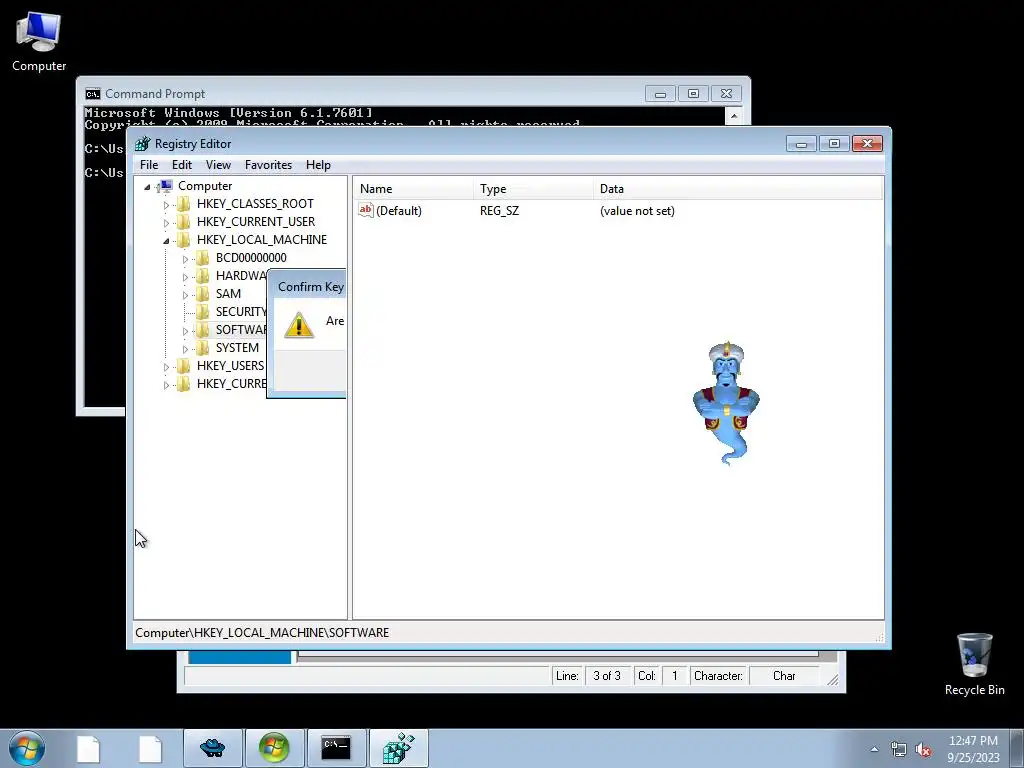Expand the HKEY_CURRENT_CONFIG arrow

click(x=167, y=385)
